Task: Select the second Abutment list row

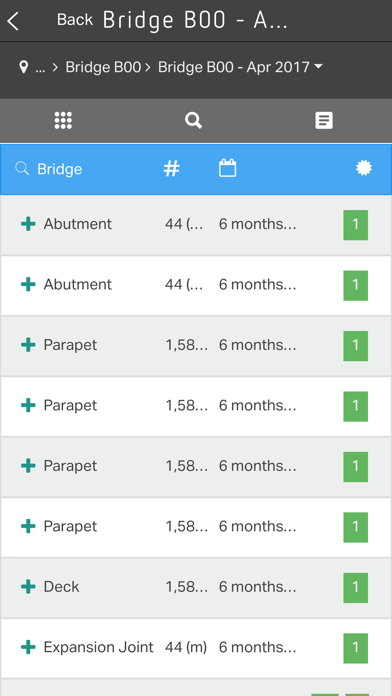Action: (196, 285)
